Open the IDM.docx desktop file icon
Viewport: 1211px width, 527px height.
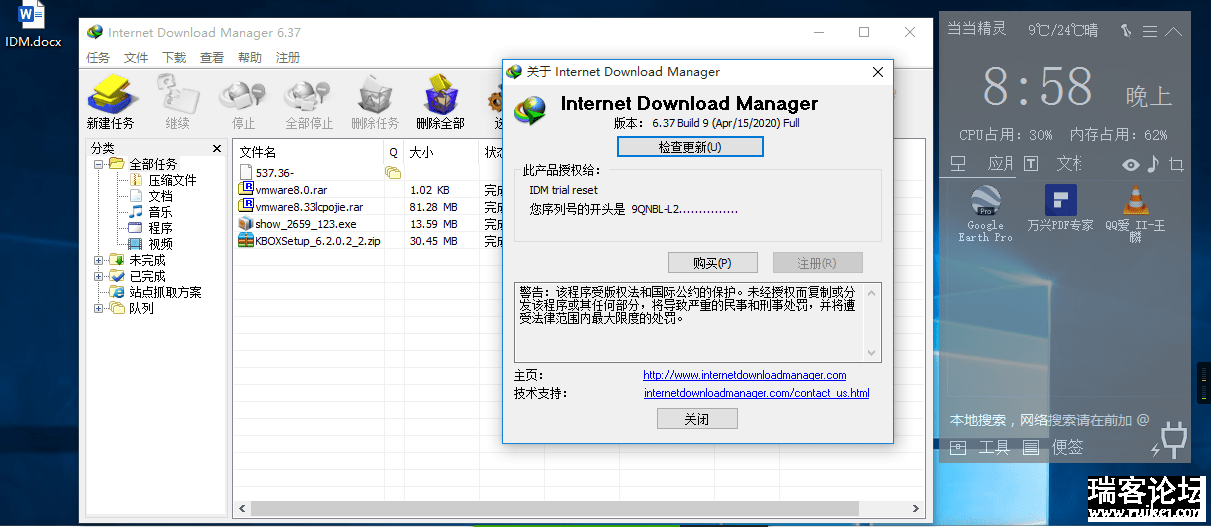pyautogui.click(x=32, y=25)
